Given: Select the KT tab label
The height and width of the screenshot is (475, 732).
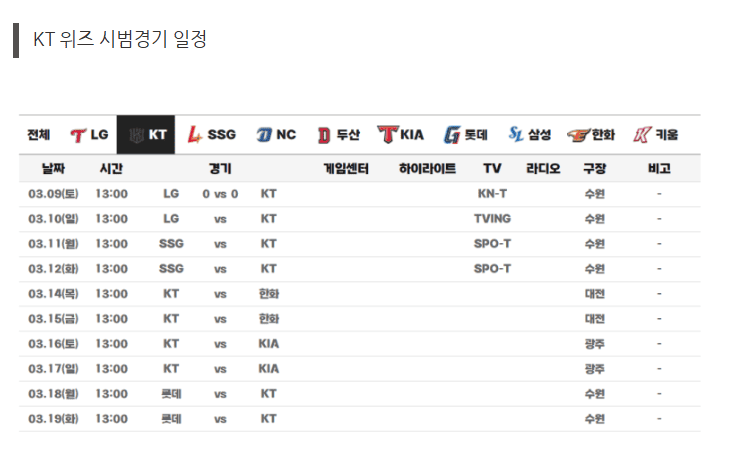Looking at the screenshot, I should [x=158, y=135].
